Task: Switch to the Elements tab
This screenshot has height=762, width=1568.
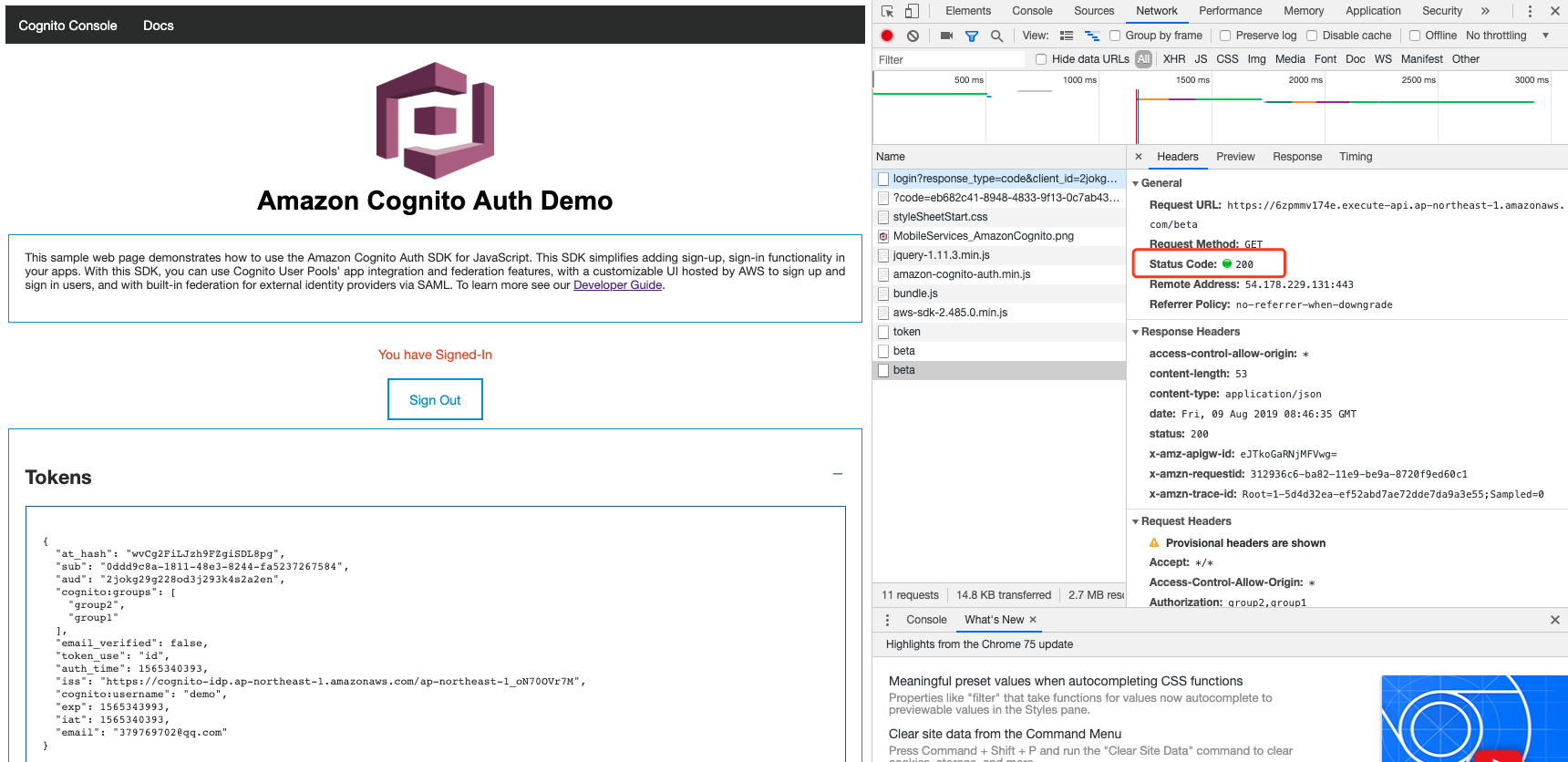Action: (968, 11)
